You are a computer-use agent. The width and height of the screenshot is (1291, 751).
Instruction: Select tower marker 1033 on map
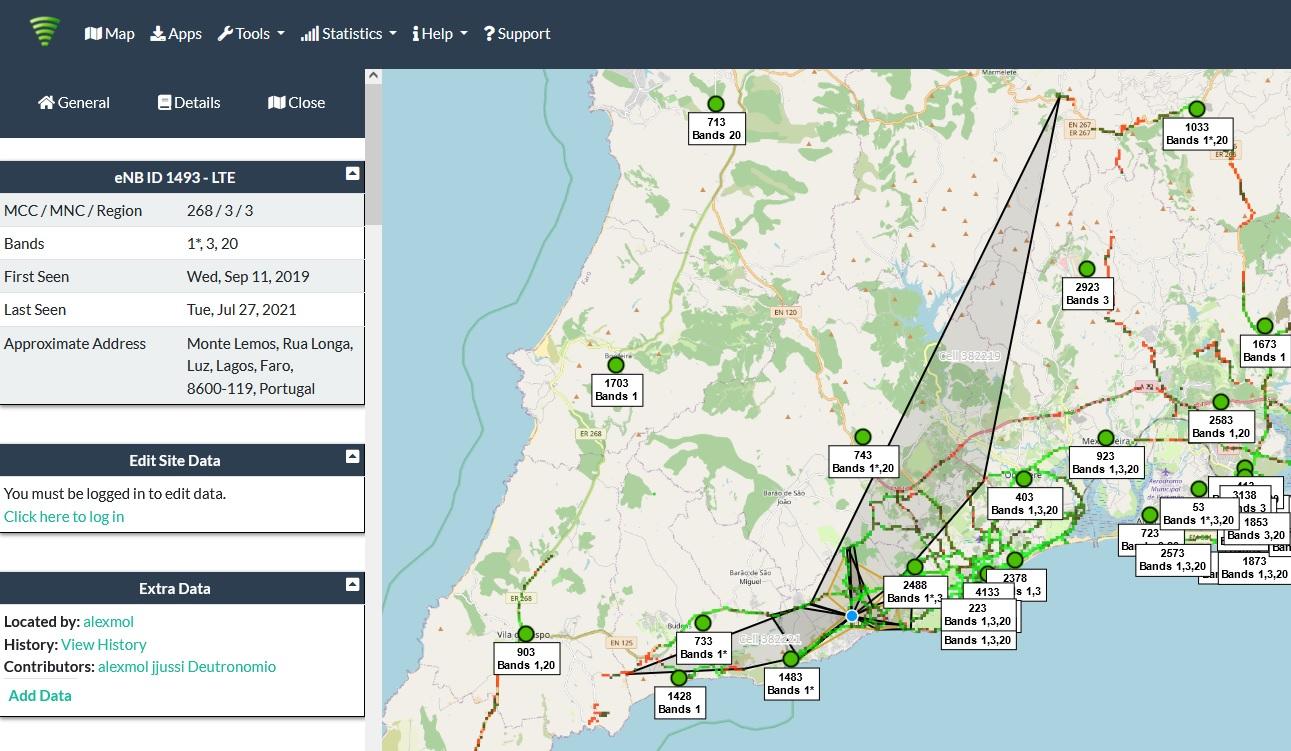[1197, 109]
